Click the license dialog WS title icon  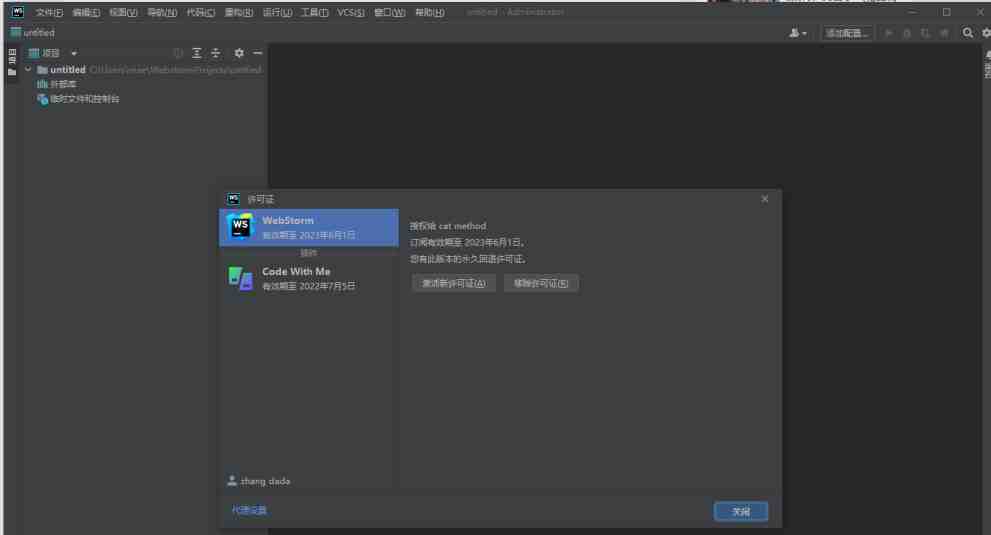click(x=233, y=199)
